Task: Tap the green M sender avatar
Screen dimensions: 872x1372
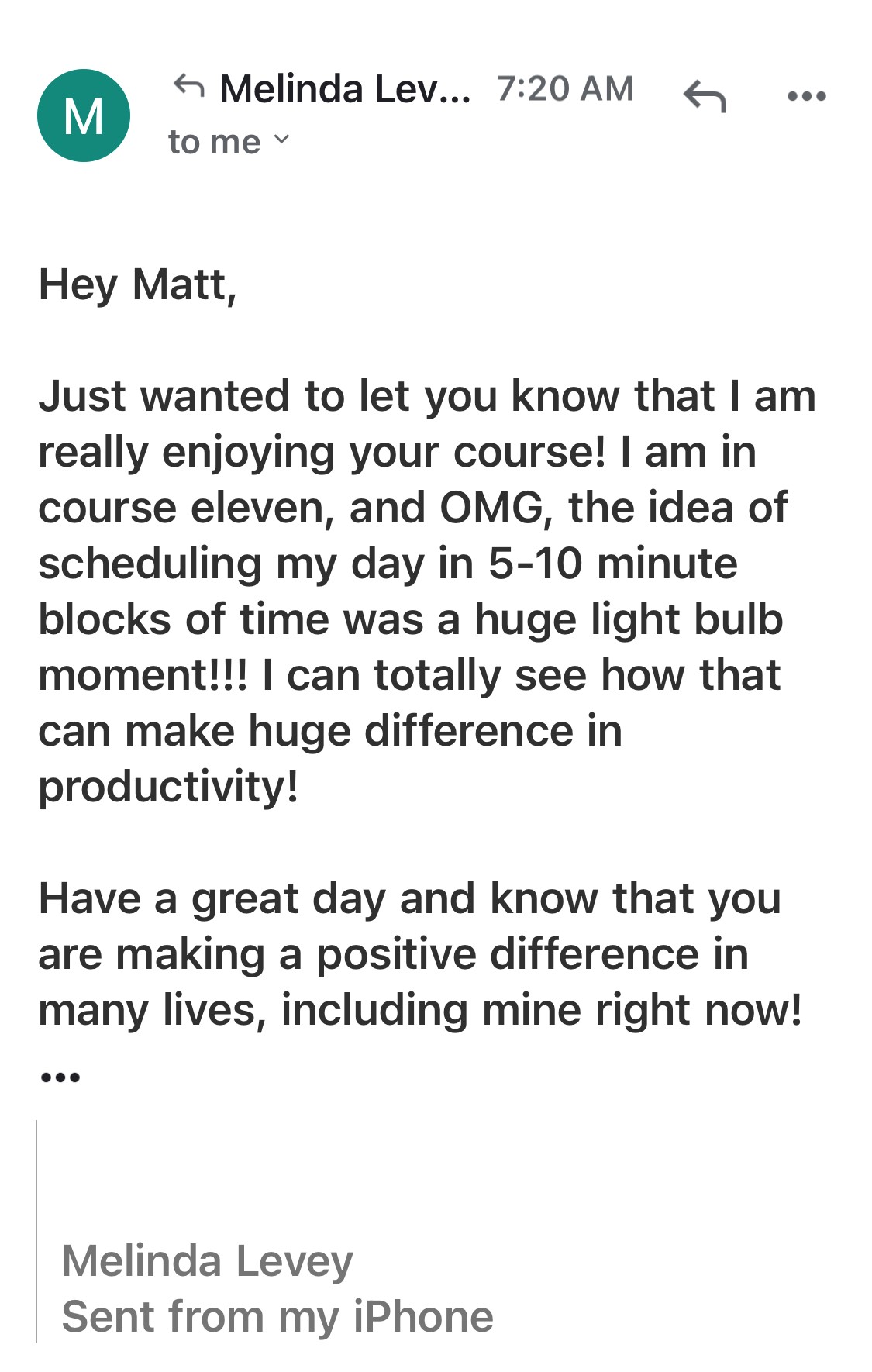Action: pyautogui.click(x=84, y=115)
